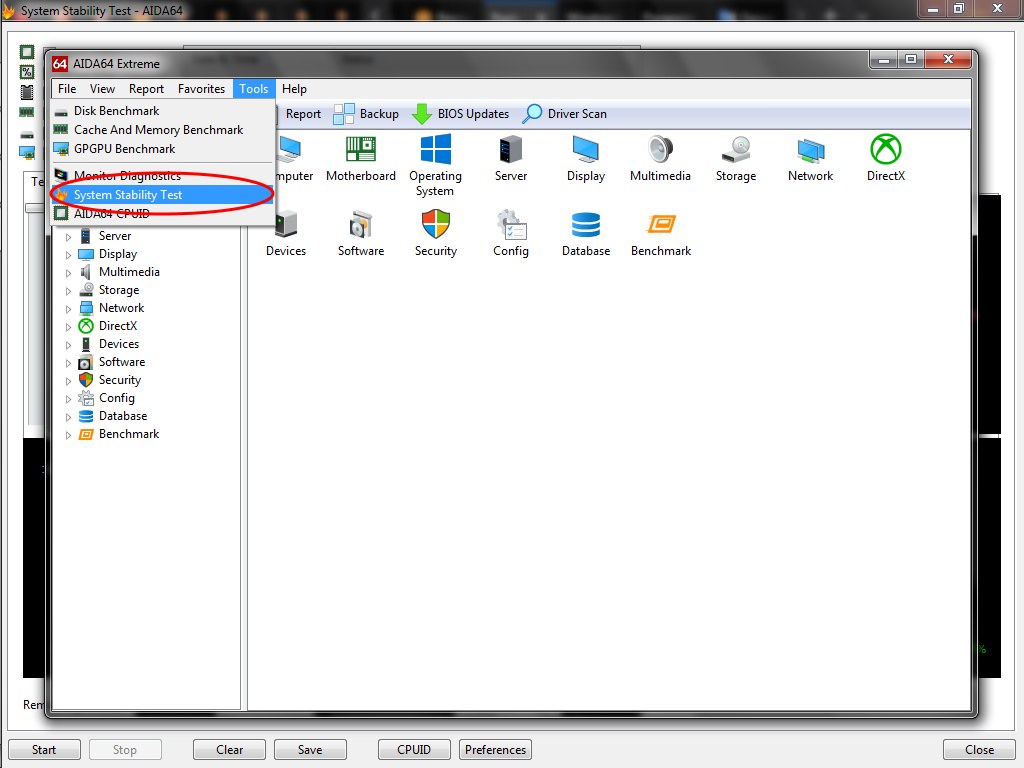The height and width of the screenshot is (768, 1024).
Task: Select DirectX in the sidebar tree
Action: 118,326
